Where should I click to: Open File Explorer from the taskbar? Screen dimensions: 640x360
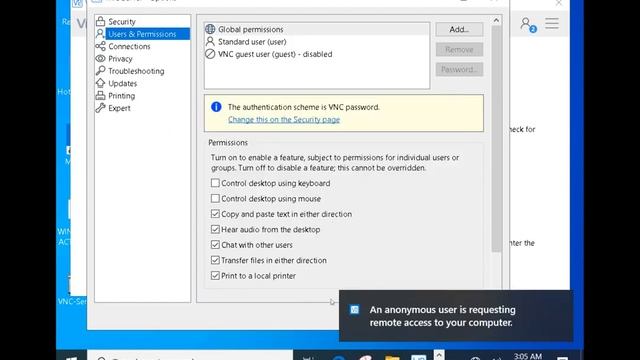[392, 358]
